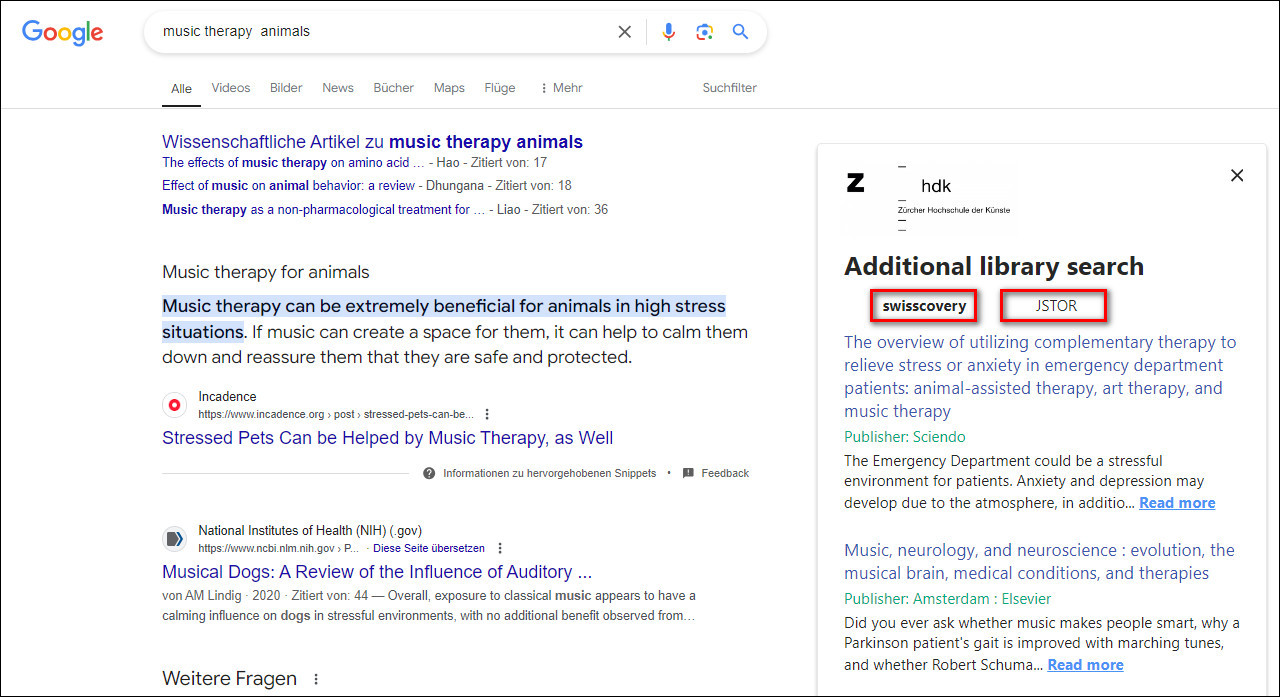Click 'Publisher: Sciendo' text
1280x697 pixels.
(905, 437)
